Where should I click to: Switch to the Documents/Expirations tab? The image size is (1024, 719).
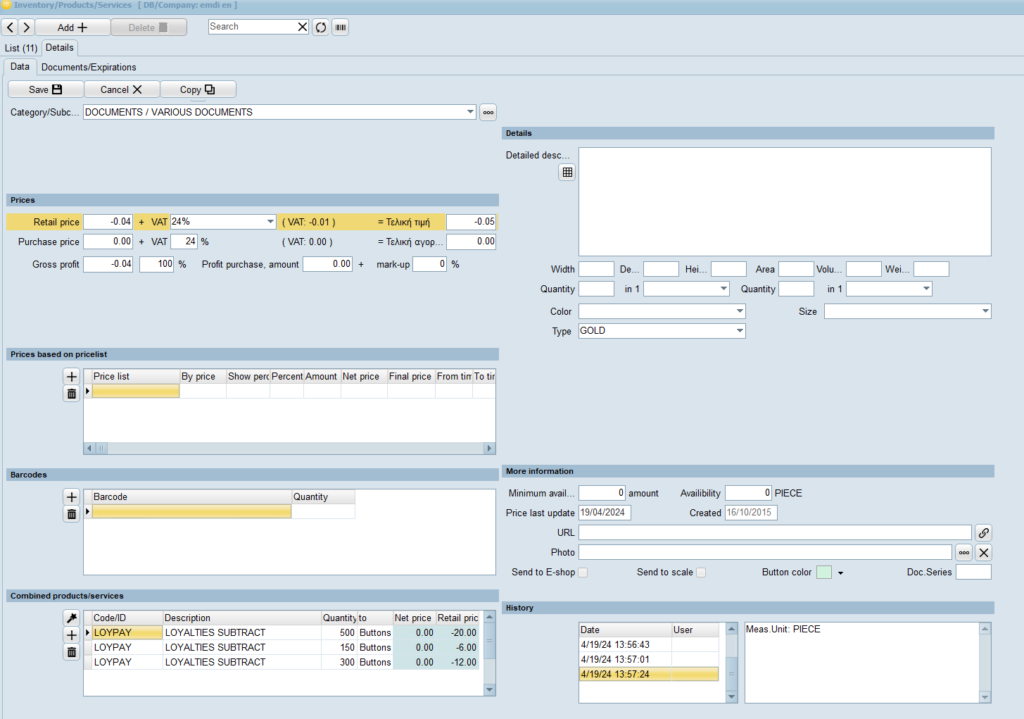89,67
